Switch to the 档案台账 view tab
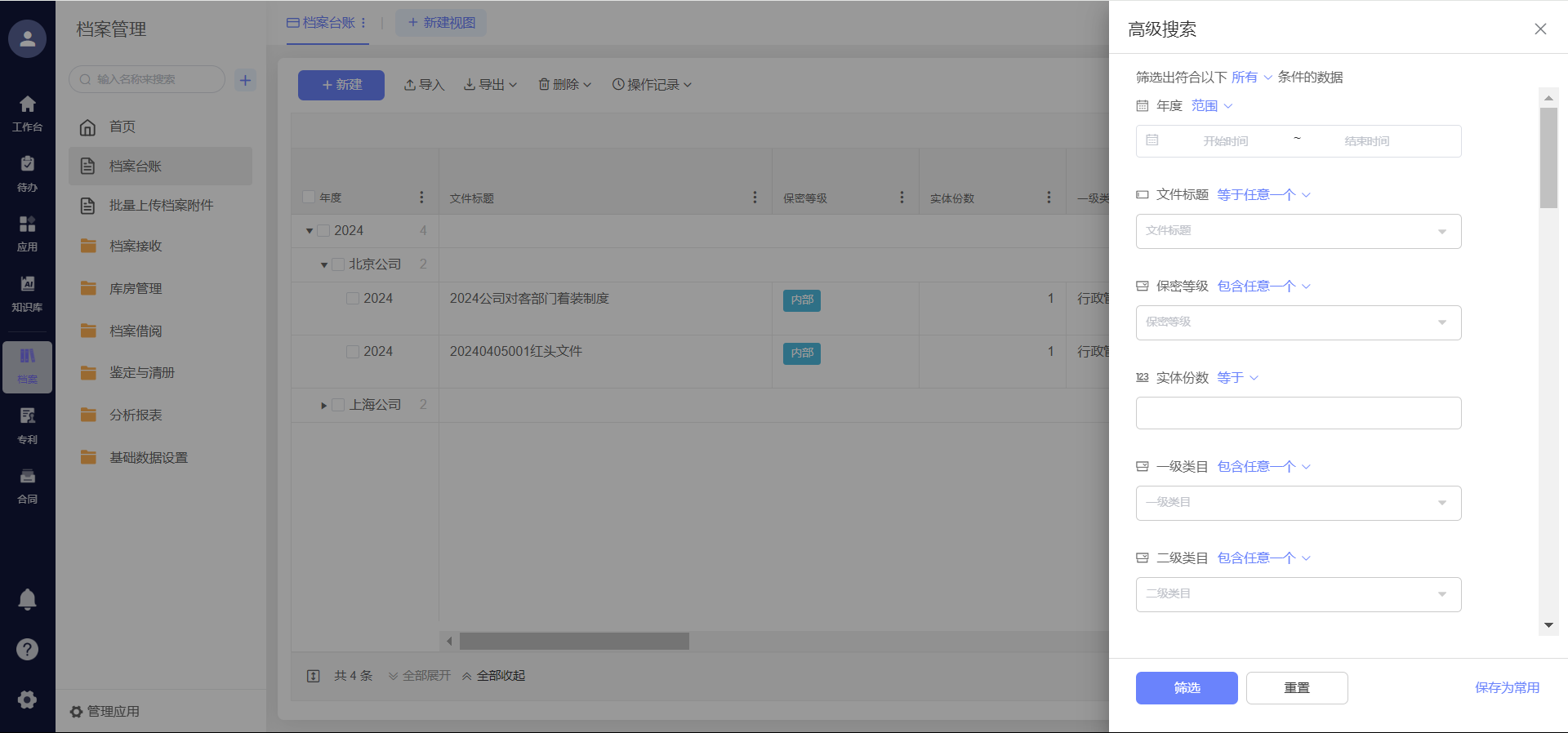The width and height of the screenshot is (1568, 733). point(322,23)
